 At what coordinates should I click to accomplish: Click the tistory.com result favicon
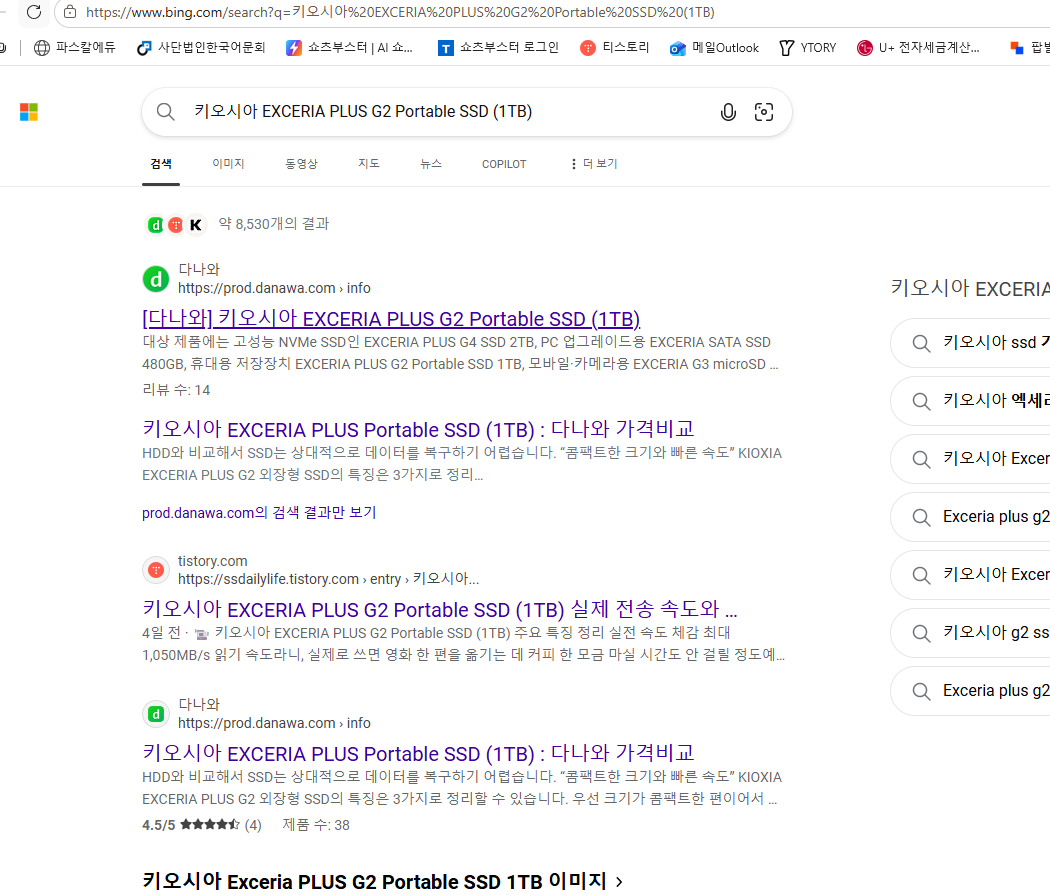click(x=156, y=570)
